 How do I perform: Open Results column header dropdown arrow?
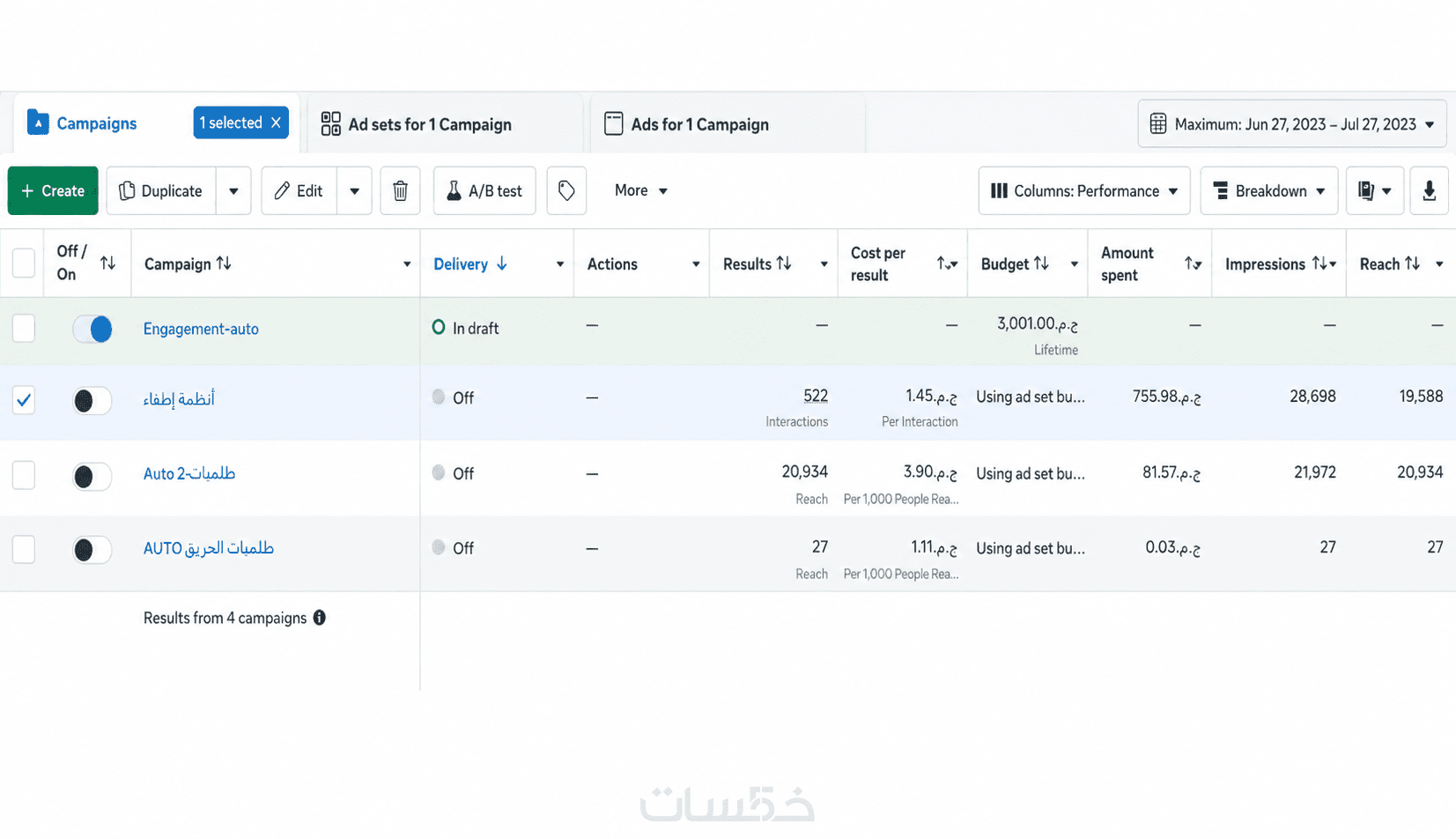[824, 264]
